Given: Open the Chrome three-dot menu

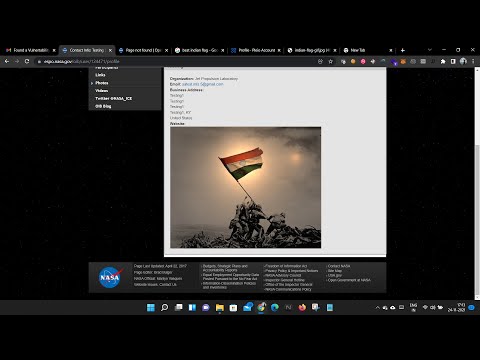Looking at the screenshot, I should pyautogui.click(x=473, y=61).
